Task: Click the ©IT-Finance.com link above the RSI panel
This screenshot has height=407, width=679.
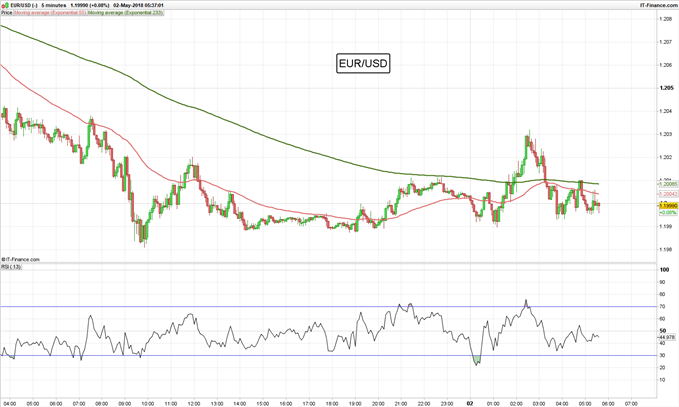Action: click(x=20, y=259)
